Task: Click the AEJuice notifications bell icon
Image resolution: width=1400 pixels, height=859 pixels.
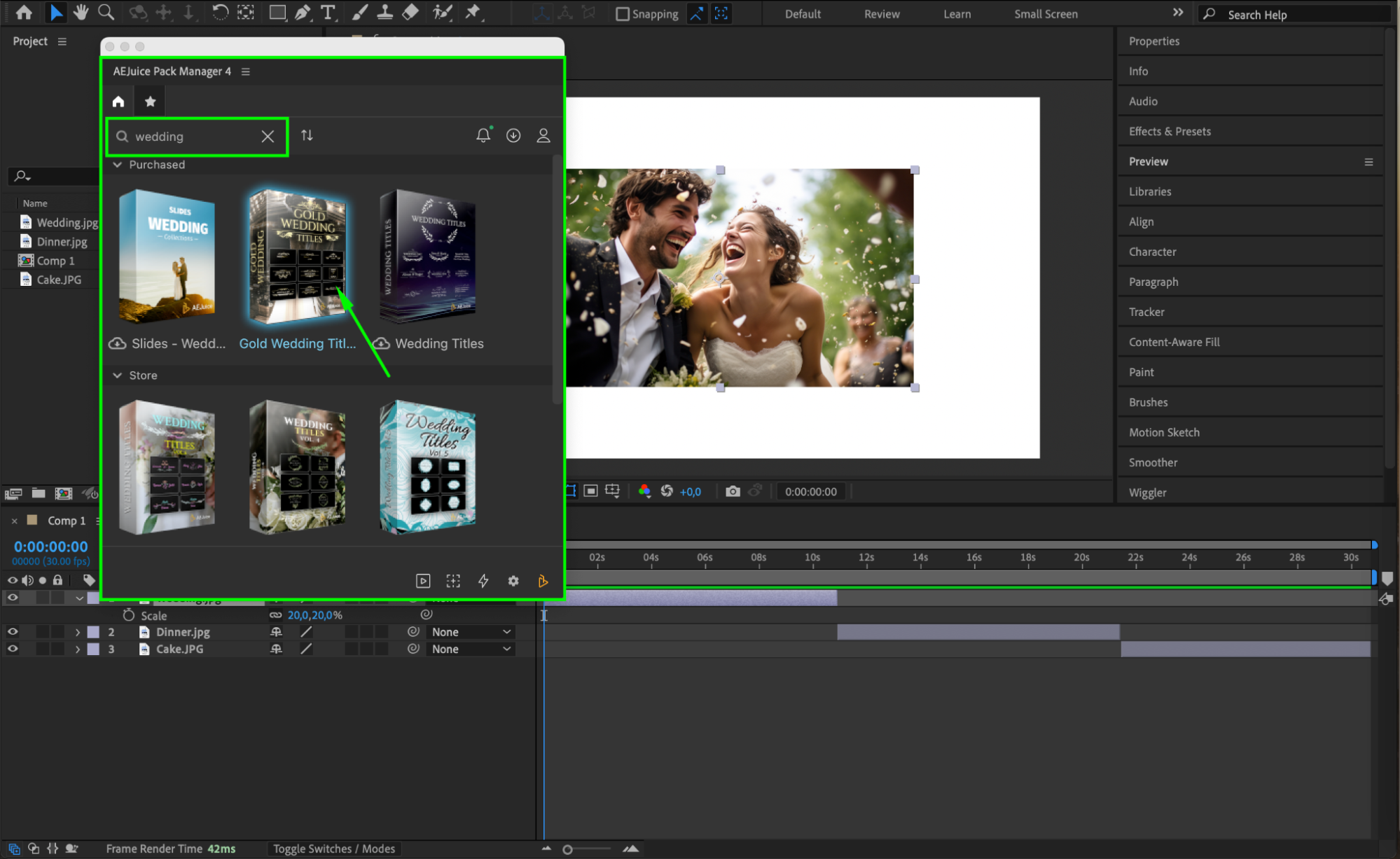Action: click(x=483, y=135)
